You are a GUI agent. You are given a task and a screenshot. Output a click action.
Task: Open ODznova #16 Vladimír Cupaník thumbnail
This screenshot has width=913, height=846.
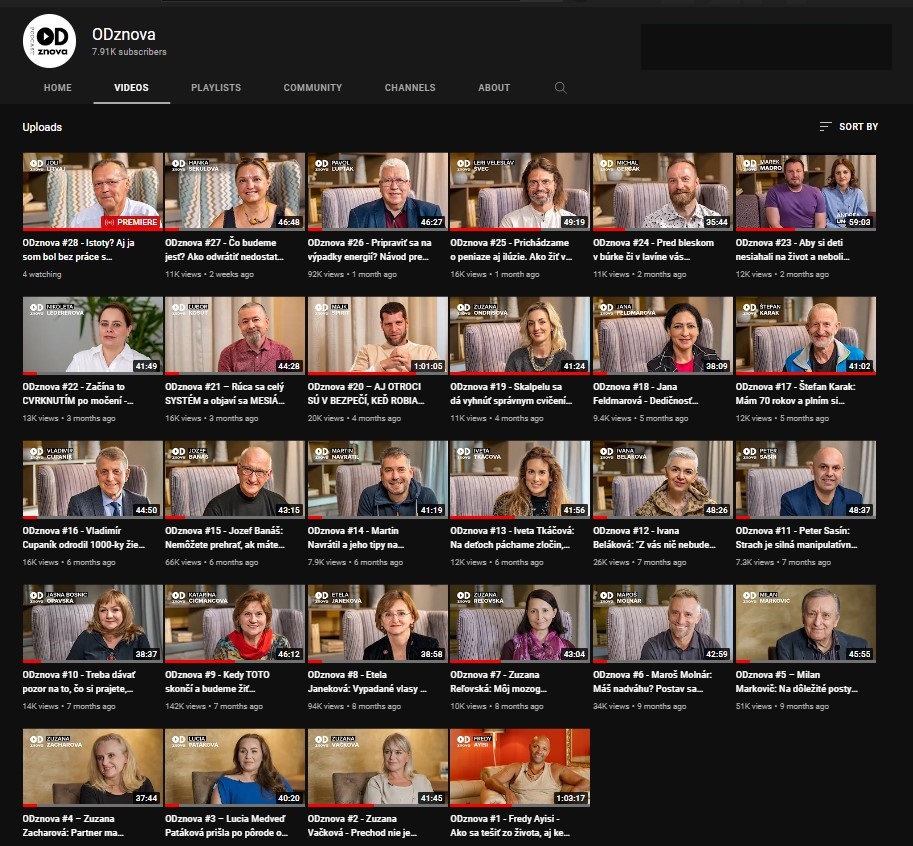[x=93, y=480]
